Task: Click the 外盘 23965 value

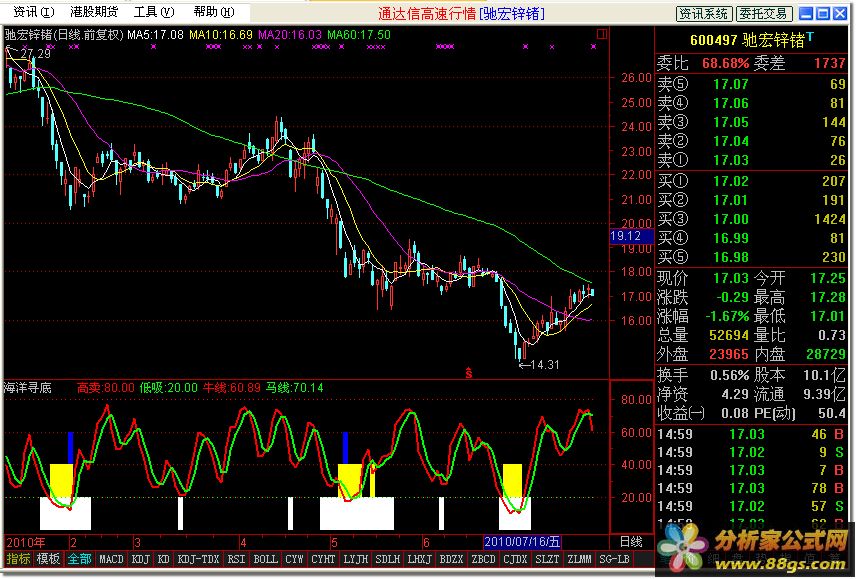Action: tap(729, 354)
